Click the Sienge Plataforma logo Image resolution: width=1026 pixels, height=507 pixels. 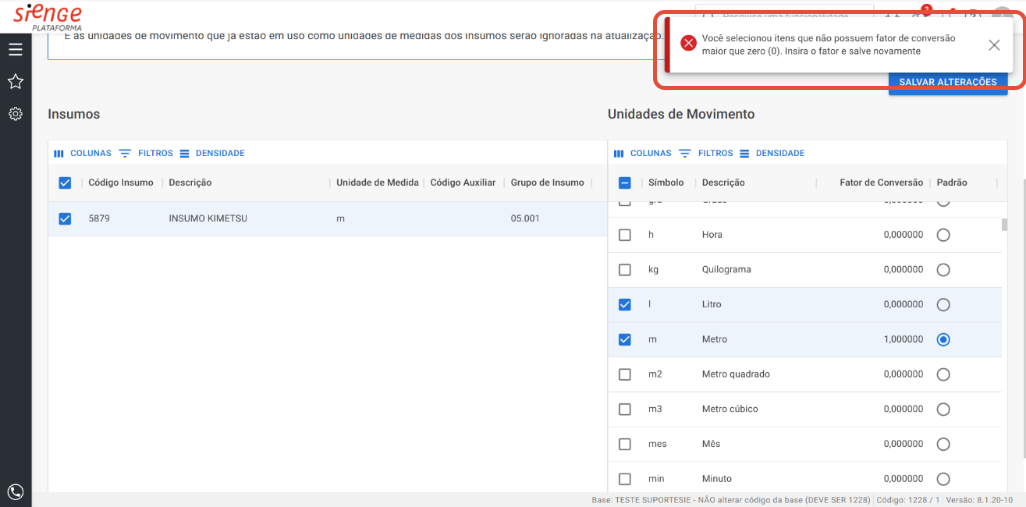48,17
